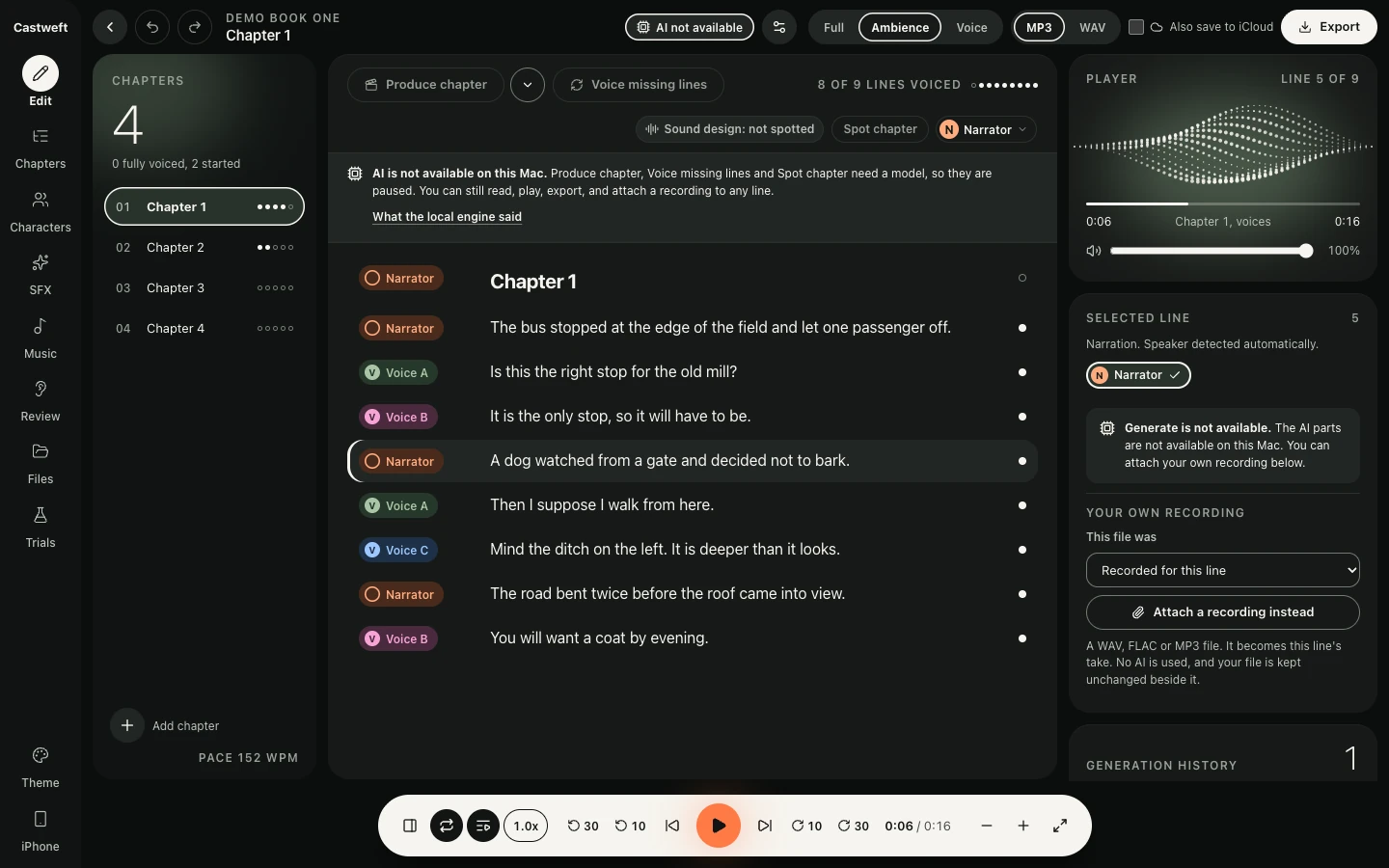The width and height of the screenshot is (1389, 868).
Task: Click the Add chapter button
Action: [165, 725]
